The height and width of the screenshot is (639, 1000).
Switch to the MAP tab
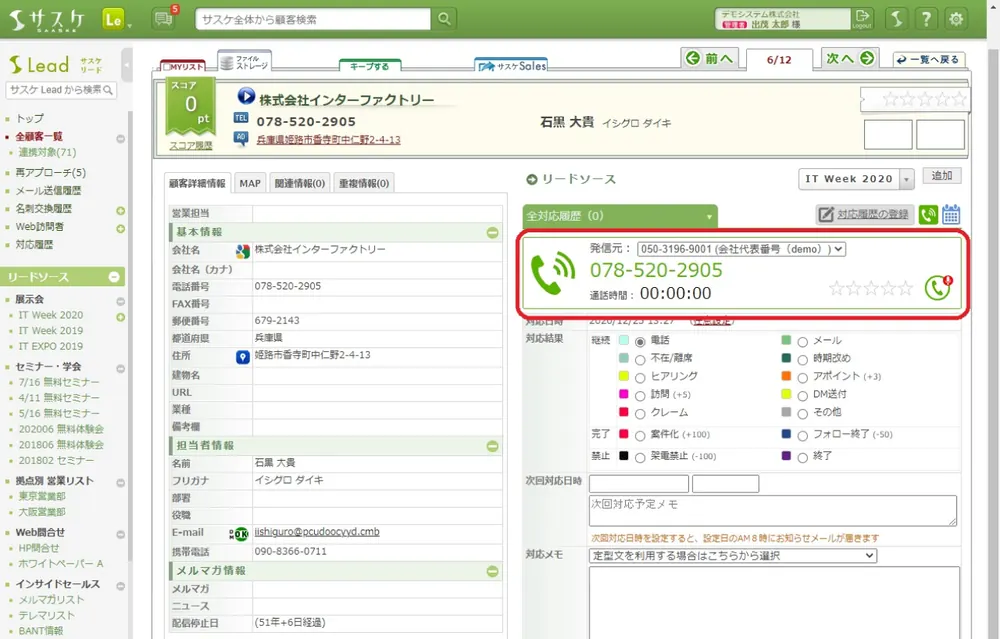point(249,183)
